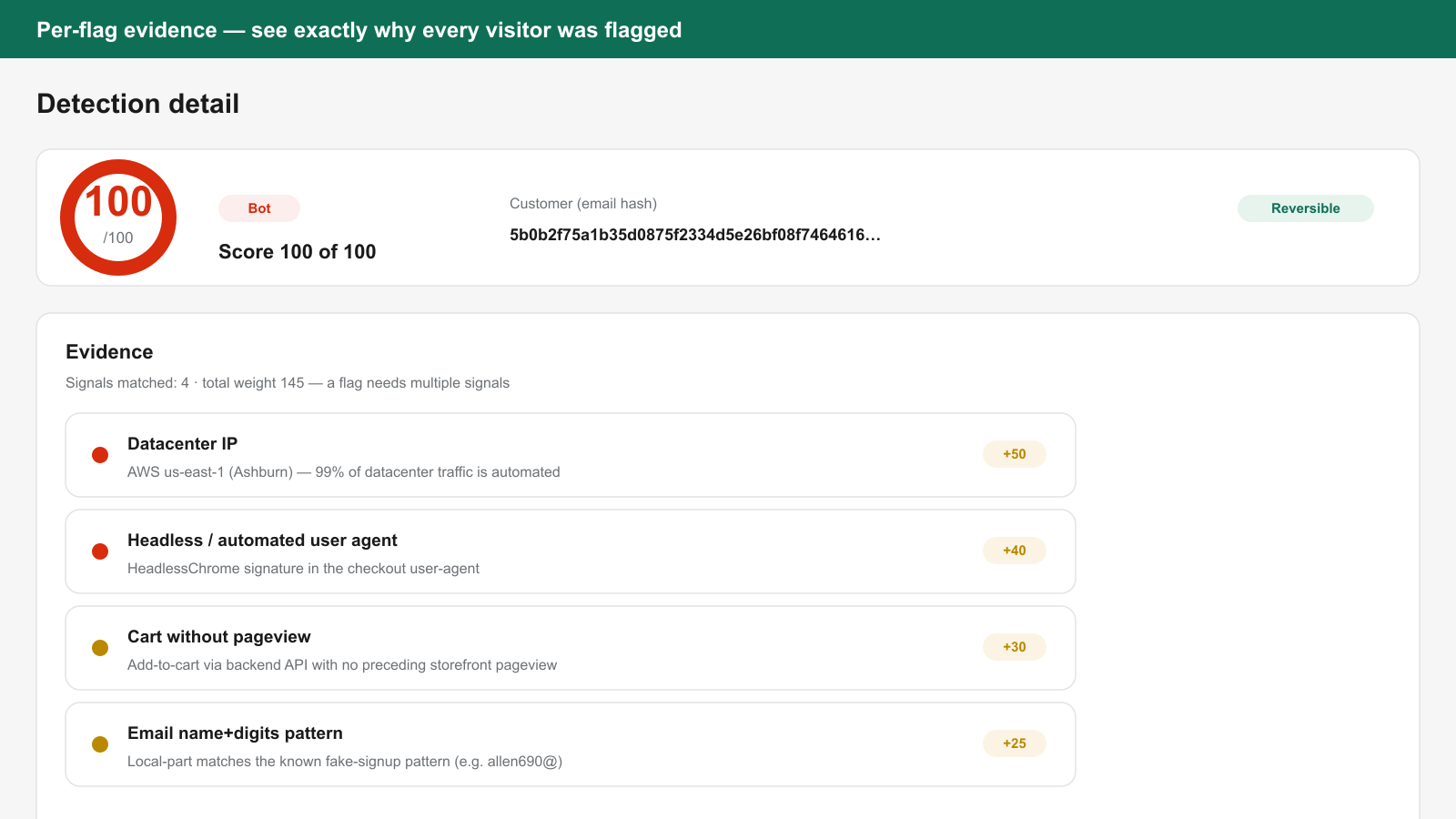Click the +50 weight badge
The width and height of the screenshot is (1456, 819).
[1015, 454]
